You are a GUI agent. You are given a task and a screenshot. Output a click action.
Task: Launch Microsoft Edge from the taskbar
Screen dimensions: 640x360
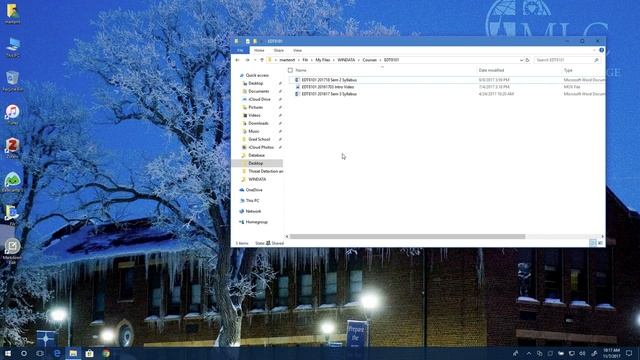(57, 353)
